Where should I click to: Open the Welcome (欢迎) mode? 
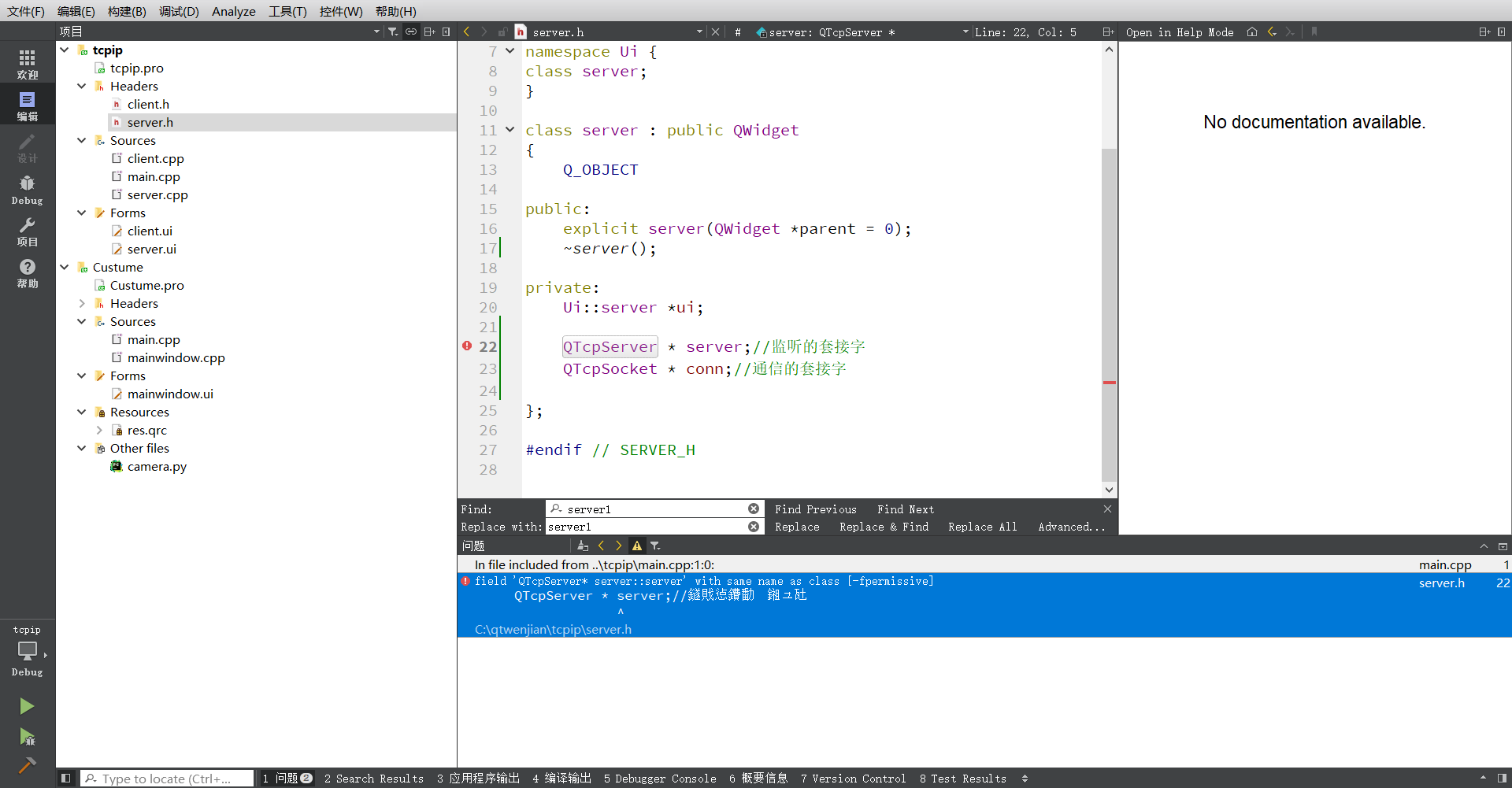coord(27,65)
